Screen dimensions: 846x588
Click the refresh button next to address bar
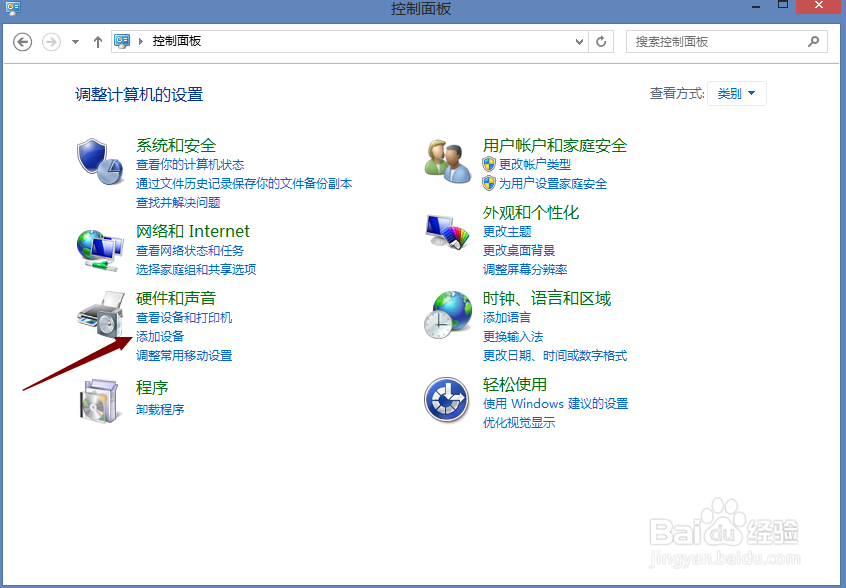600,41
